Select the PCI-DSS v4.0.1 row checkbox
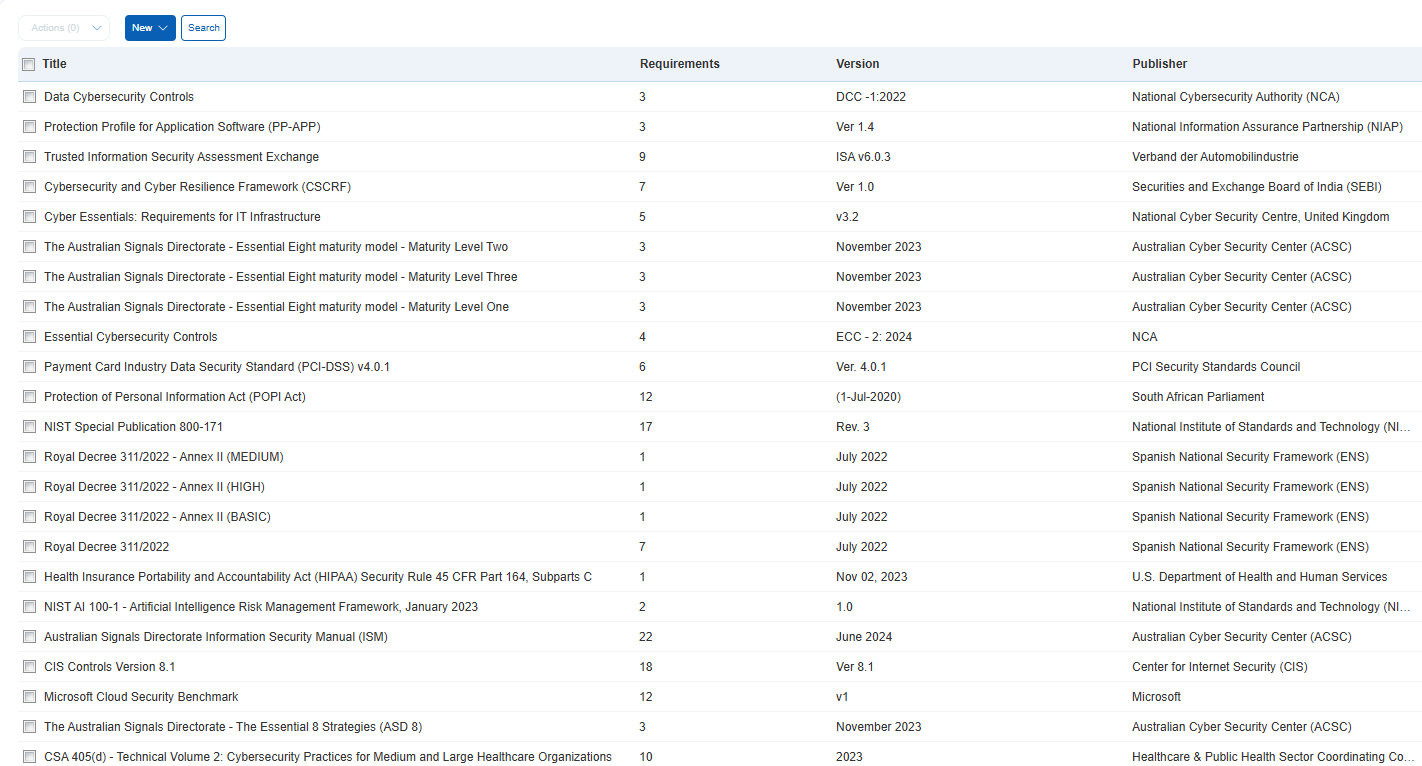Image resolution: width=1422 pixels, height=766 pixels. [29, 367]
